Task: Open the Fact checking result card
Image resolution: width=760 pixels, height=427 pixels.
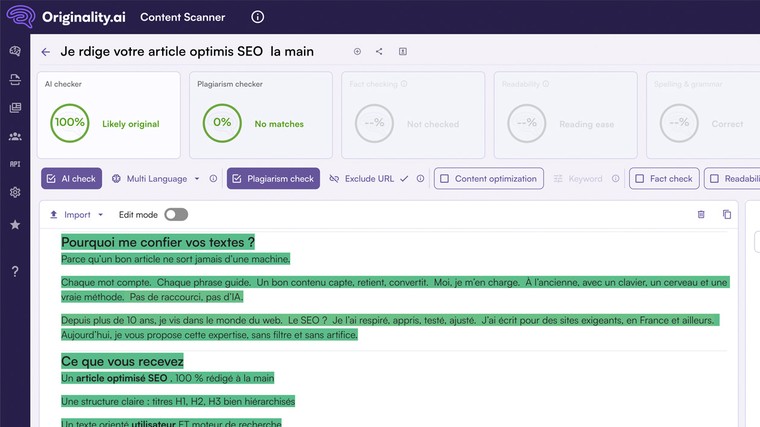Action: pos(413,115)
